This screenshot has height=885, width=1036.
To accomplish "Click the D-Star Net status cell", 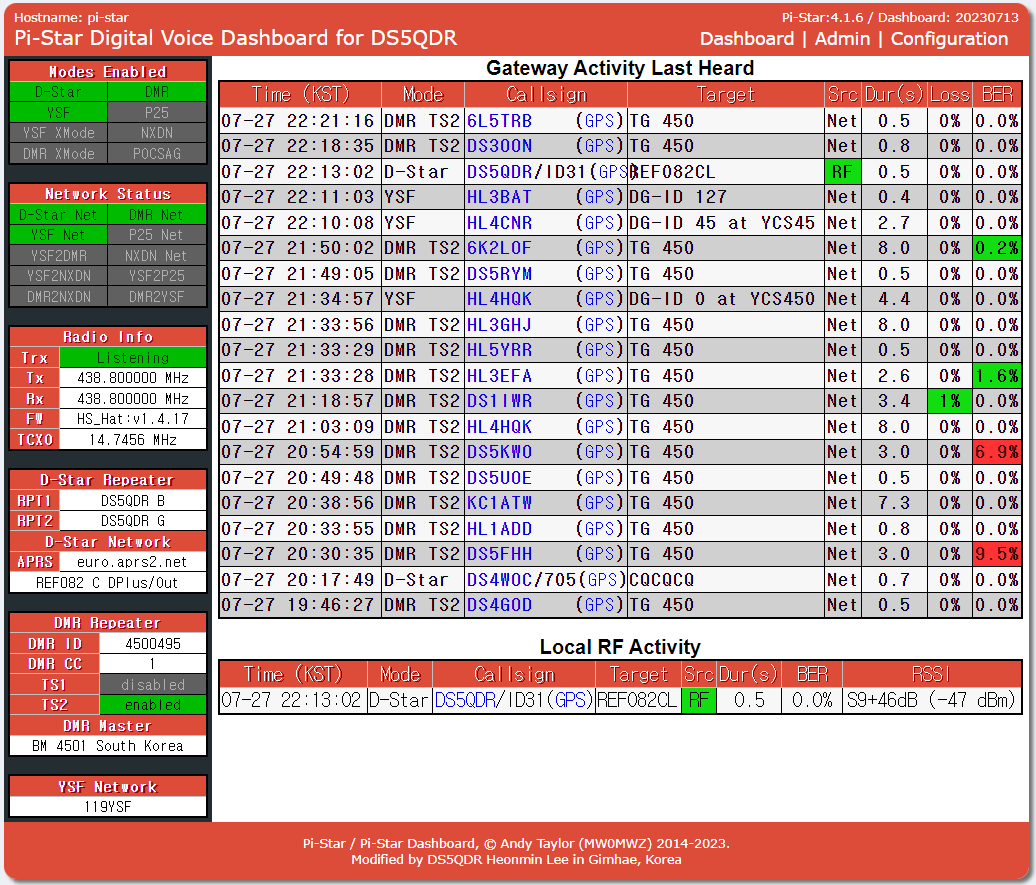I will [58, 215].
